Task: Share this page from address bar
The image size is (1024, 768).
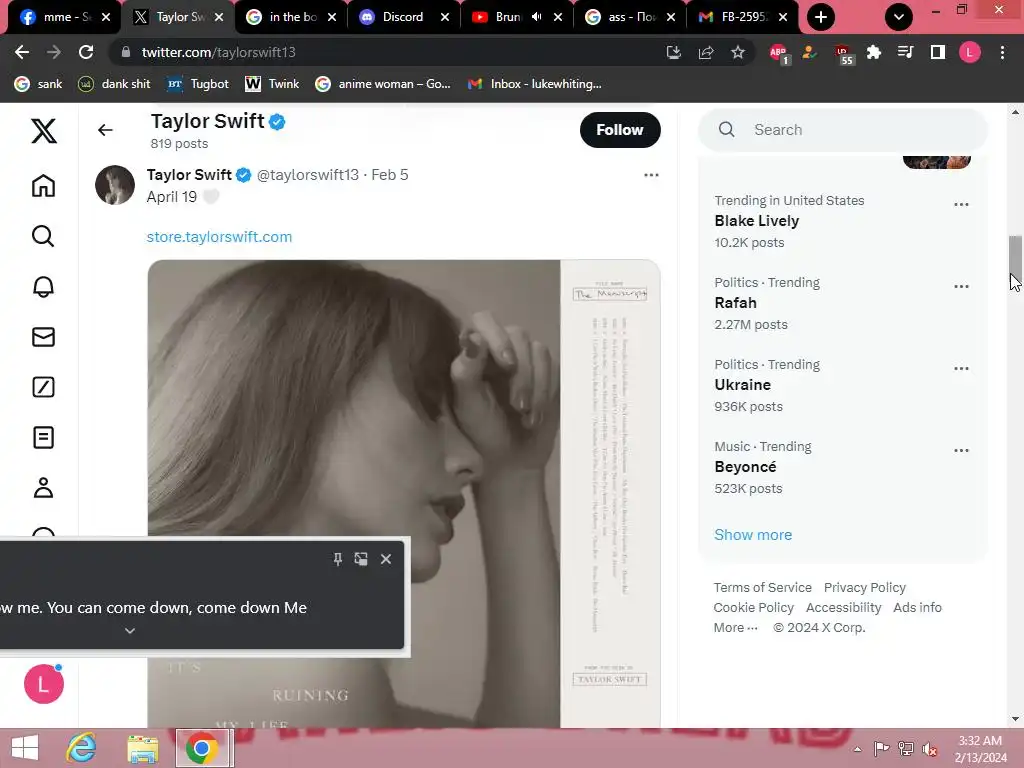Action: [706, 52]
